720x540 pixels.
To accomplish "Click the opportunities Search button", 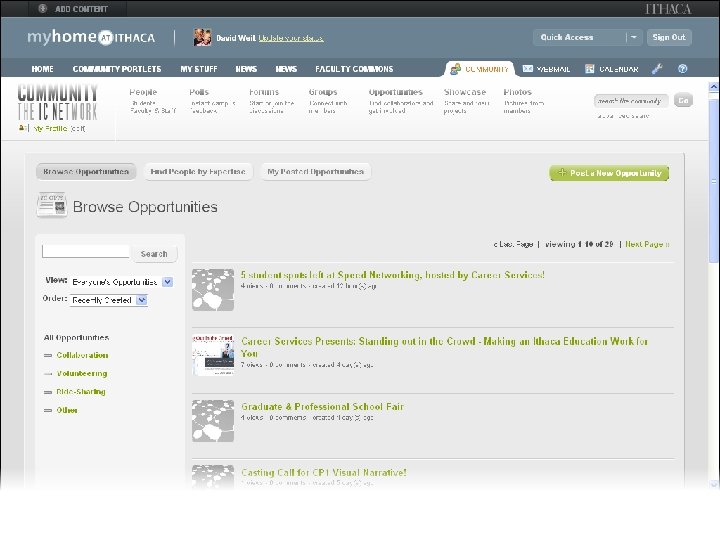I will tap(154, 254).
